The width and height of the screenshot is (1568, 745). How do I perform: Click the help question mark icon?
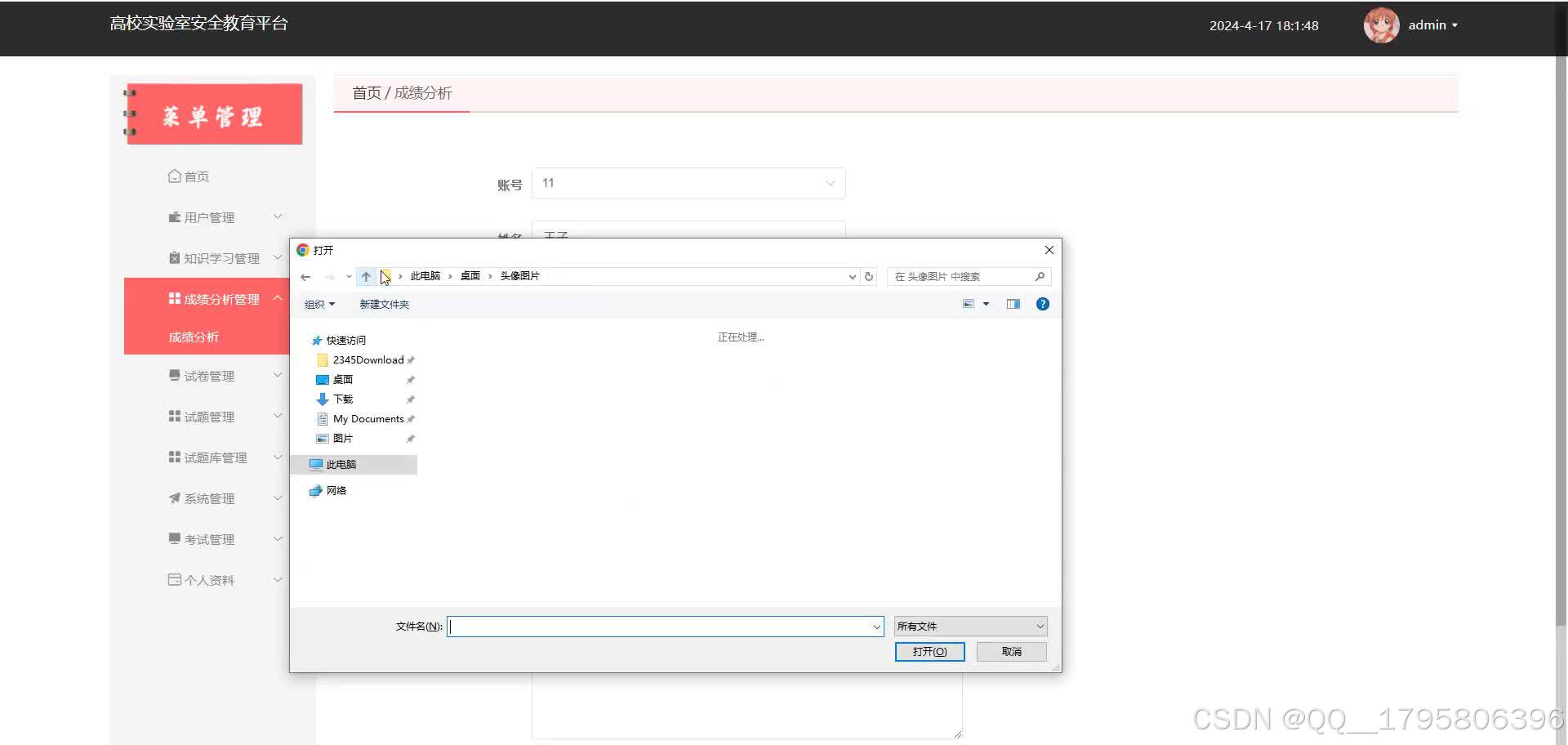(1043, 304)
